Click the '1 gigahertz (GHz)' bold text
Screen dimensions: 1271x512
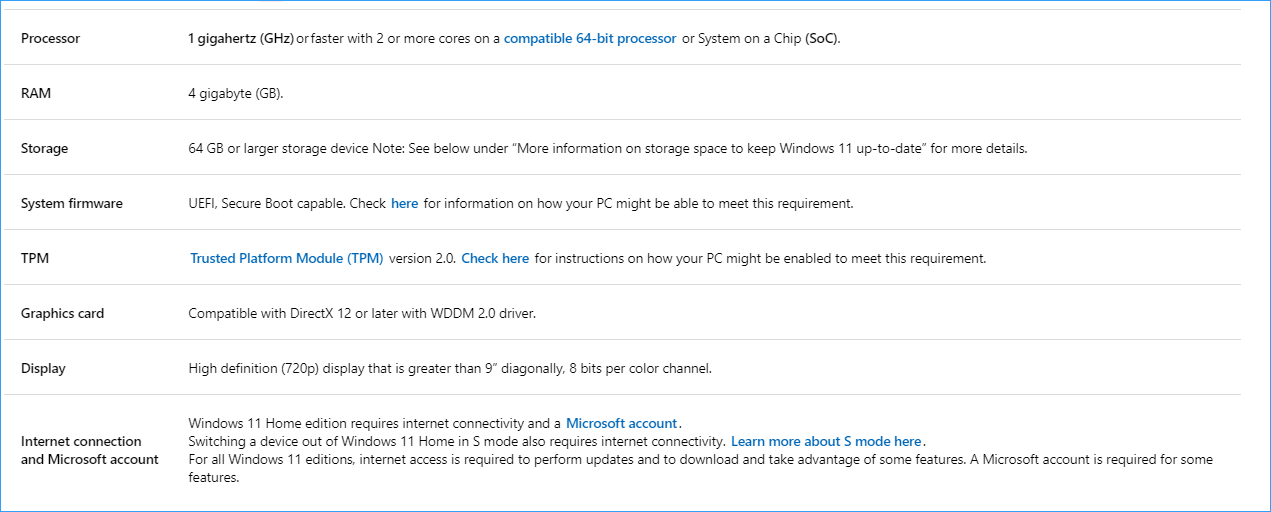tap(241, 38)
